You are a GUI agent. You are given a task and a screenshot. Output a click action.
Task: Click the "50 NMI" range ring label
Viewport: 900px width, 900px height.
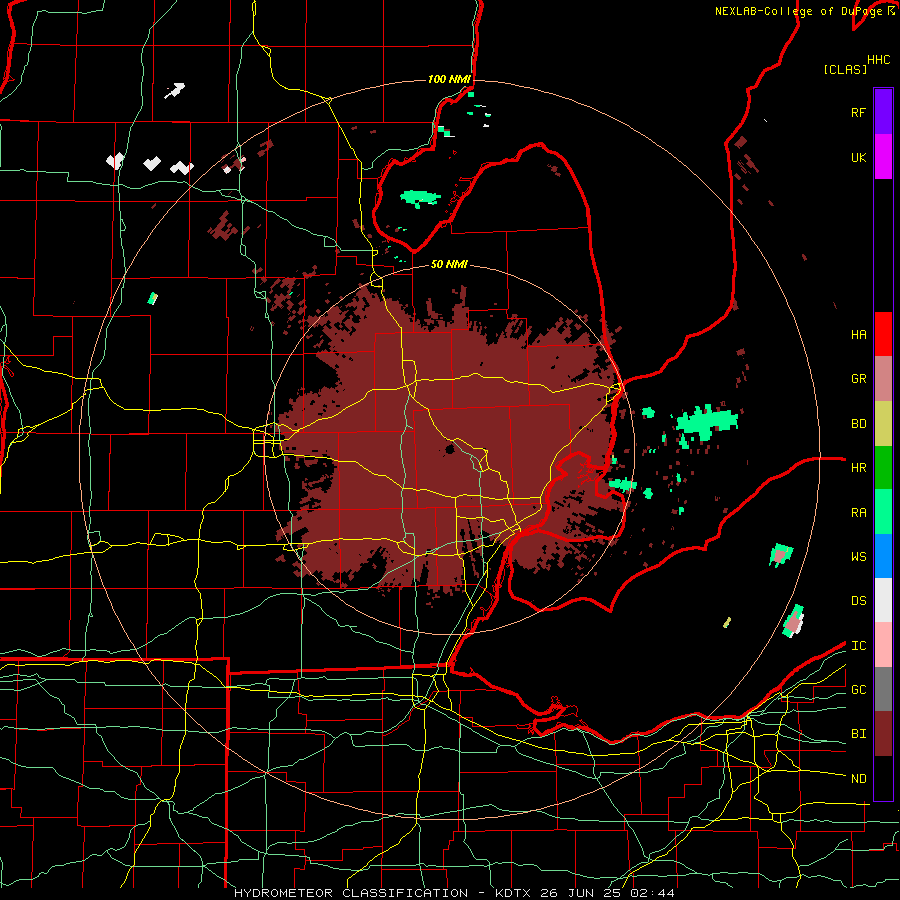449,264
